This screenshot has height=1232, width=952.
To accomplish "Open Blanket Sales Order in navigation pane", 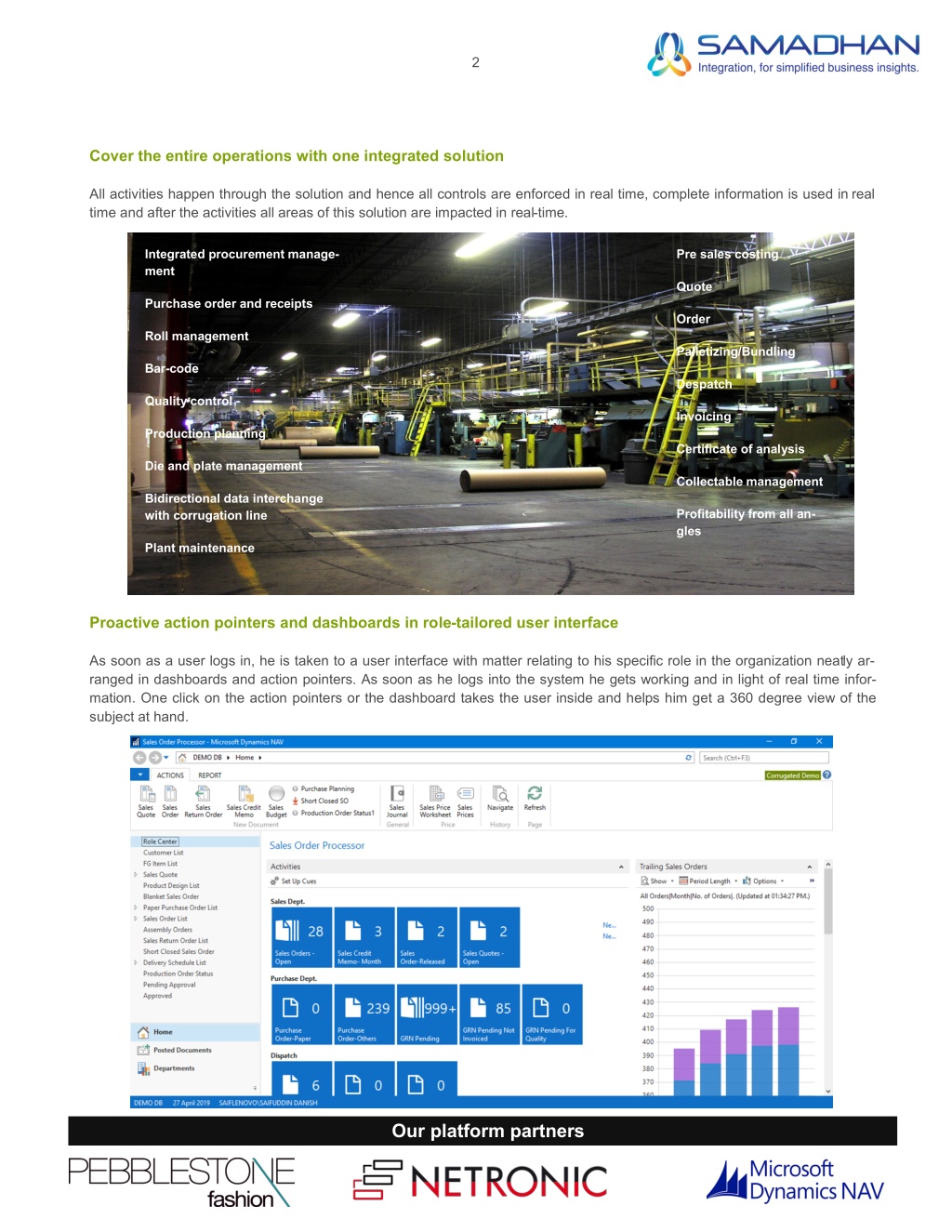I will click(171, 897).
